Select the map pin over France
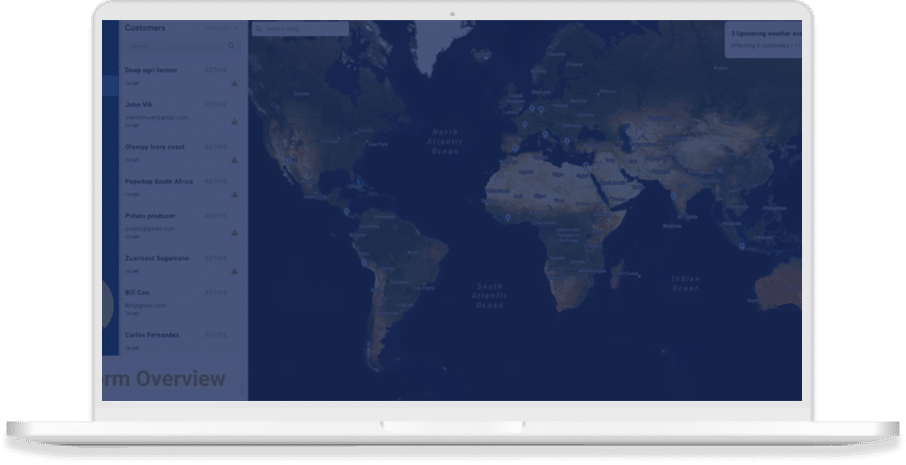The width and height of the screenshot is (906, 465). (x=525, y=125)
